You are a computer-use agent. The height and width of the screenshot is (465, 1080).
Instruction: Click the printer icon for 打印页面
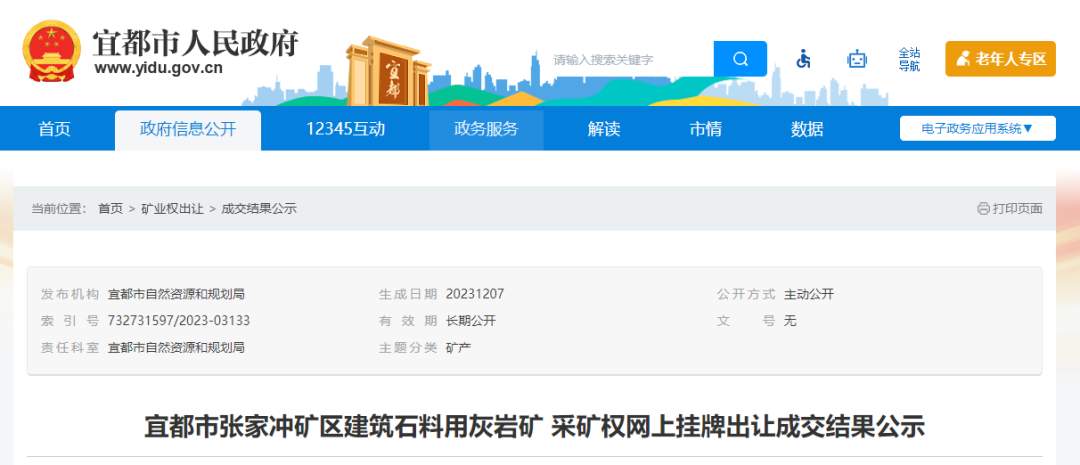click(983, 209)
